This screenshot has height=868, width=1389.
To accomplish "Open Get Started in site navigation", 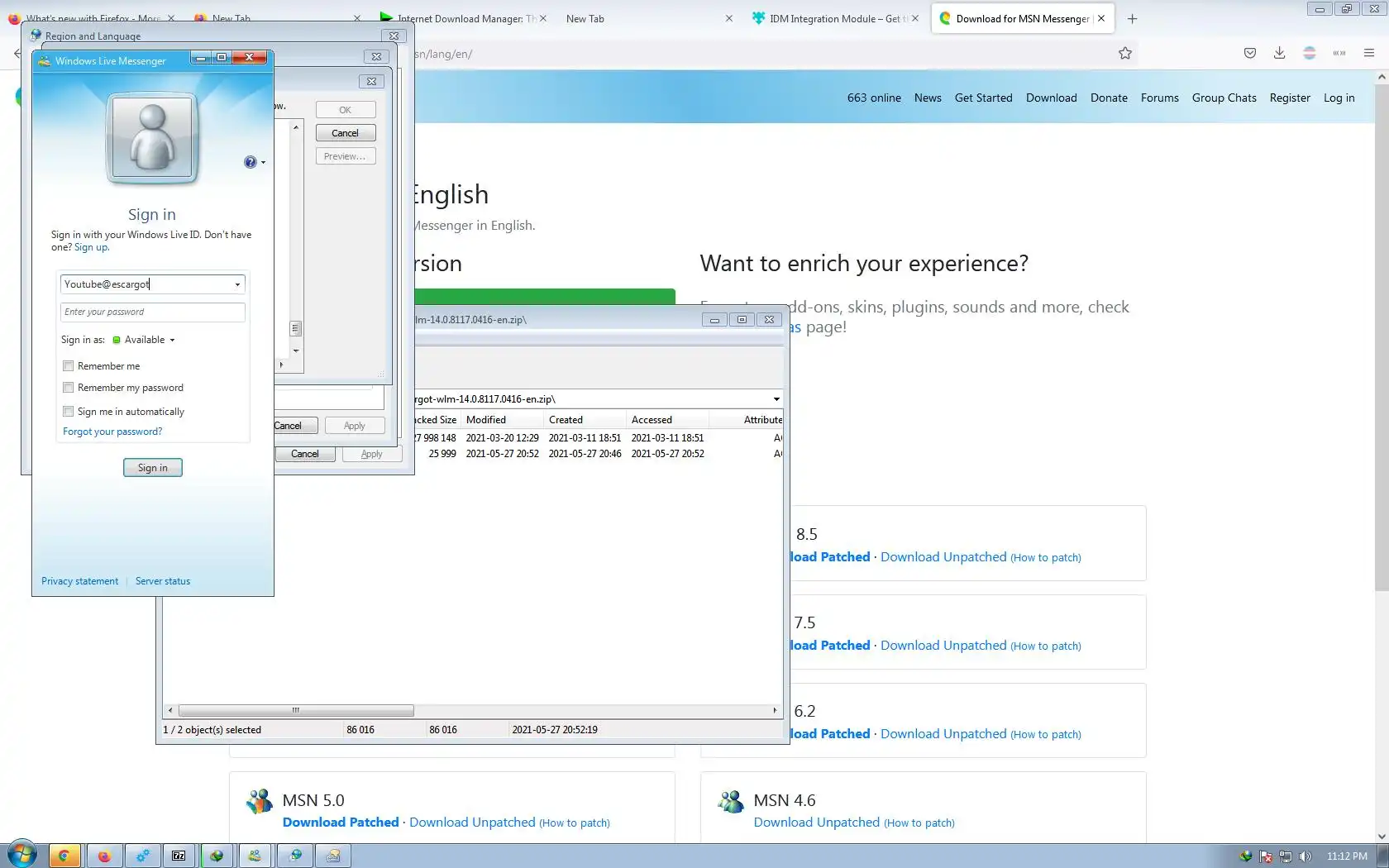I will [984, 98].
